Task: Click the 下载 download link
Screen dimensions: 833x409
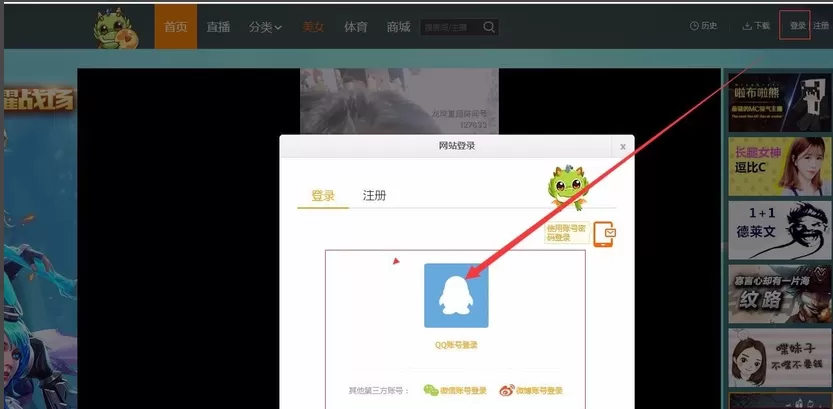Action: (755, 25)
